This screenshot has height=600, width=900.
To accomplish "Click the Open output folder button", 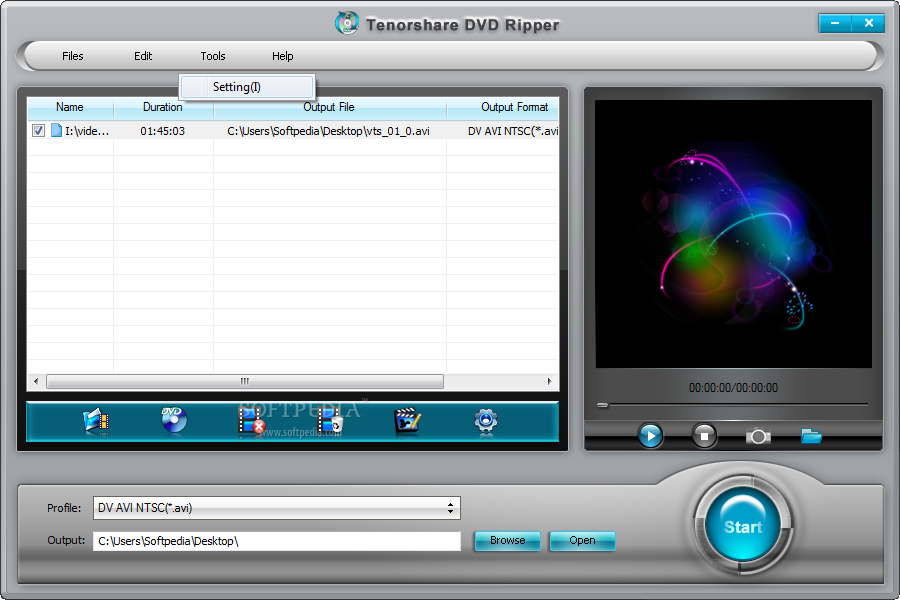I will 582,540.
